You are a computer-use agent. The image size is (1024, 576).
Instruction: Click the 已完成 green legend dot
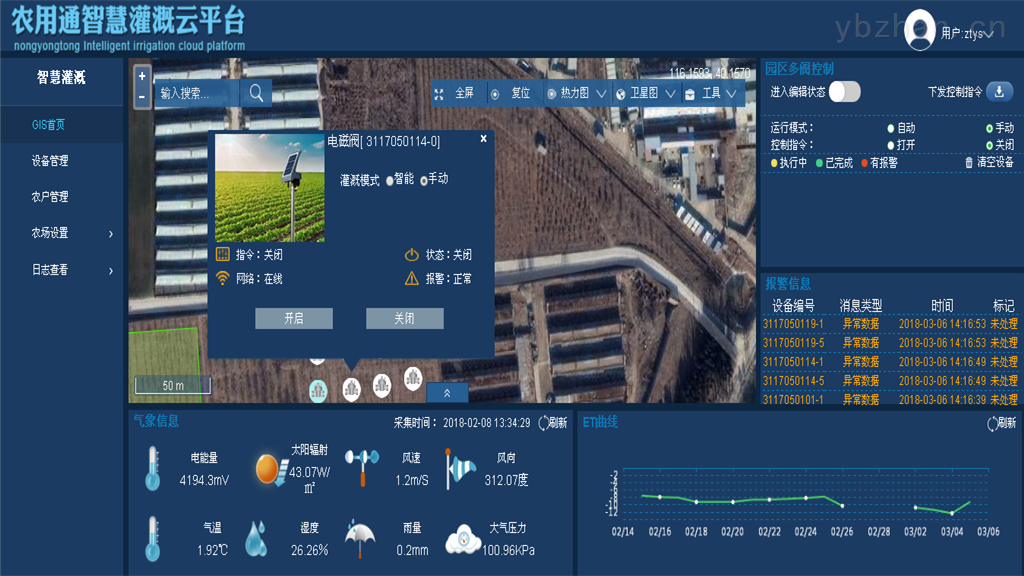pos(819,163)
